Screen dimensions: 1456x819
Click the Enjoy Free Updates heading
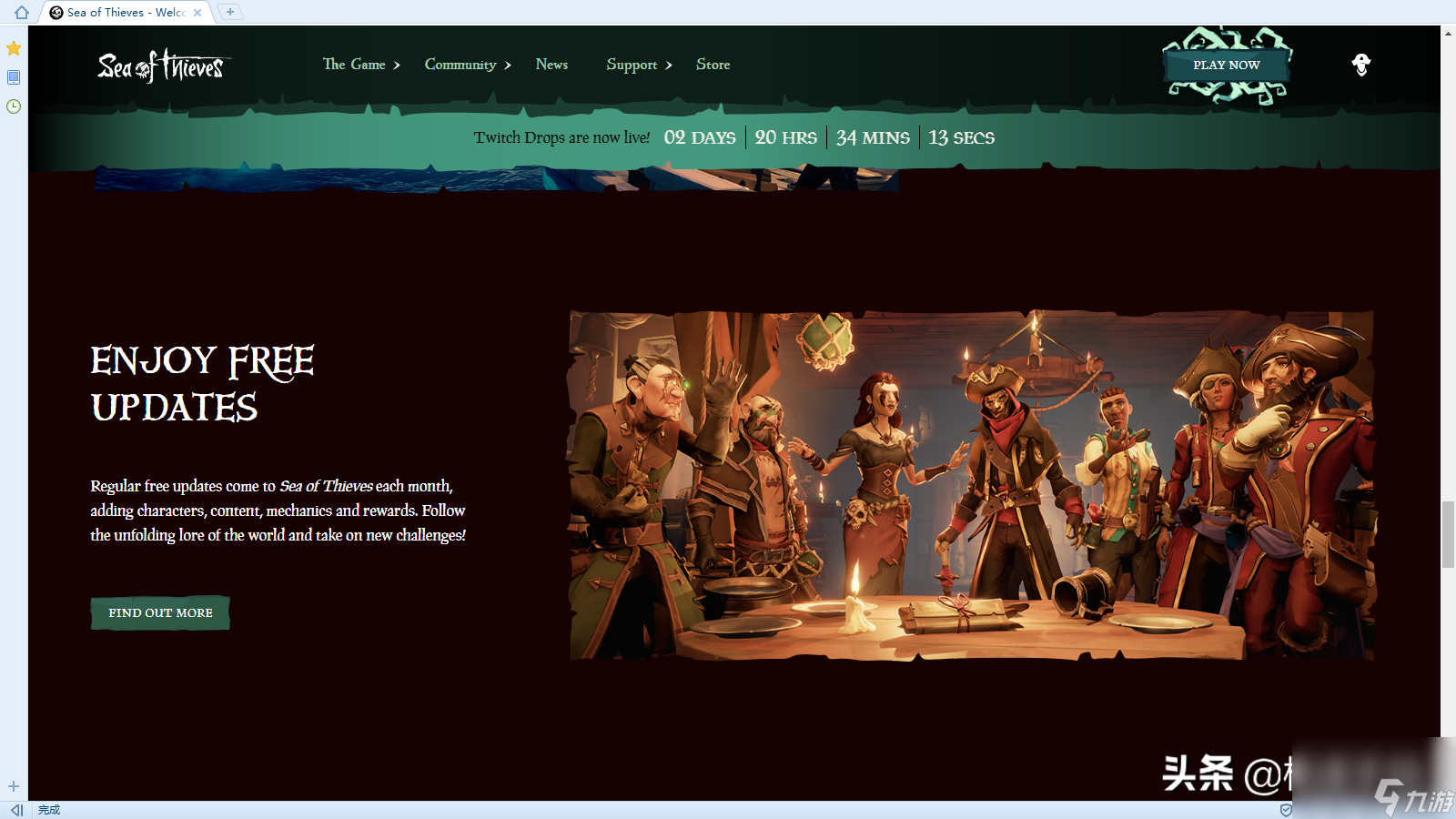tap(202, 384)
